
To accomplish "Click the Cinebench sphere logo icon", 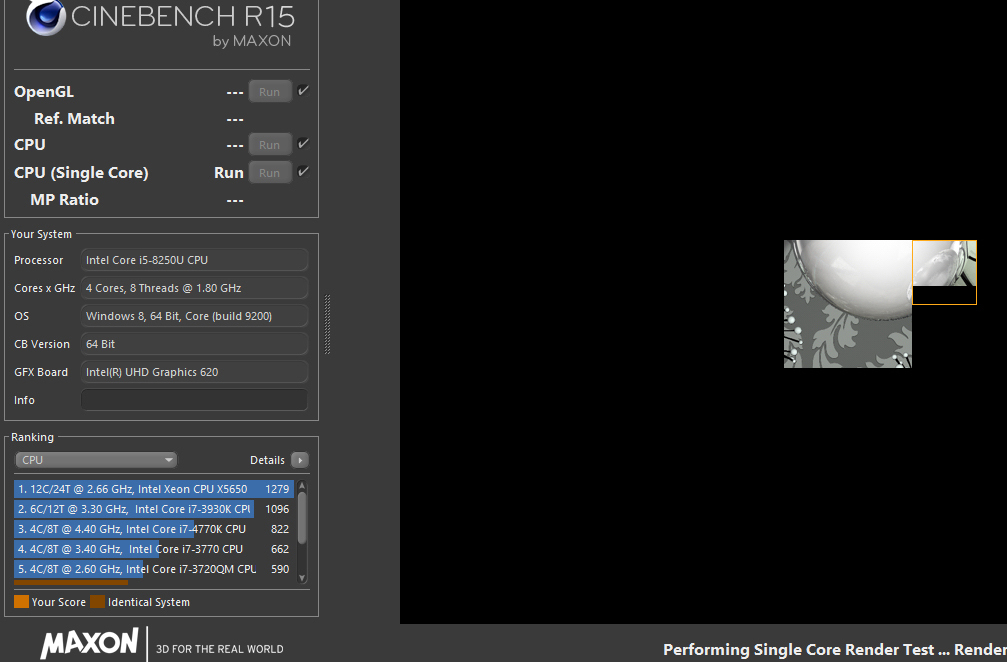I will click(46, 17).
